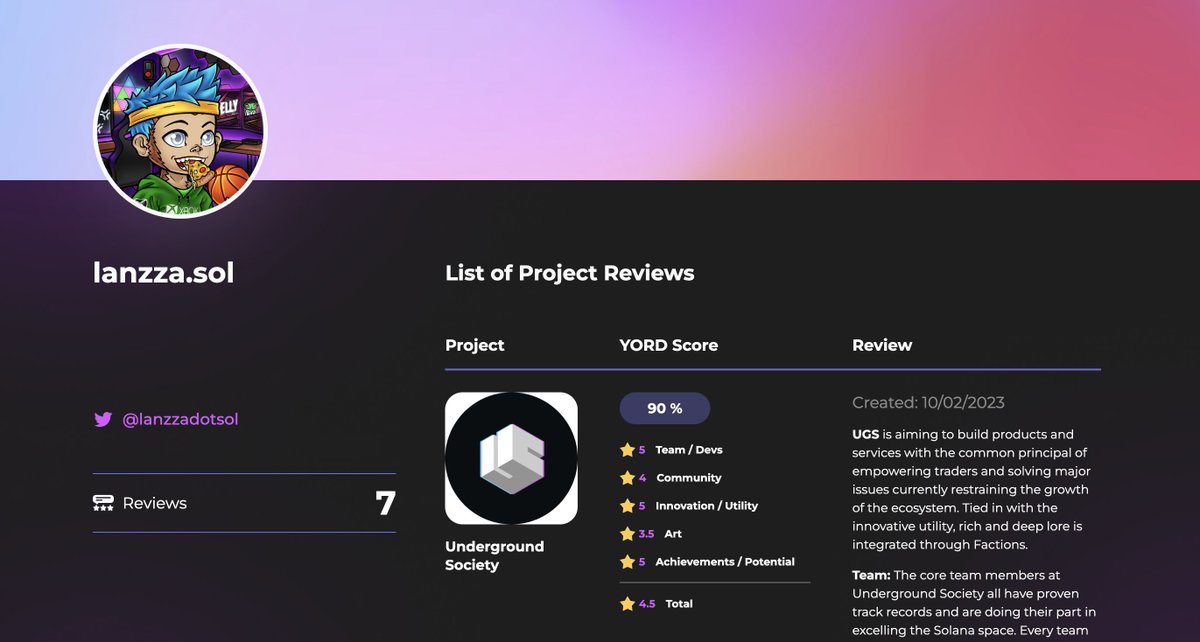Click the Innovation / Utility rating label
This screenshot has height=642, width=1200.
707,506
